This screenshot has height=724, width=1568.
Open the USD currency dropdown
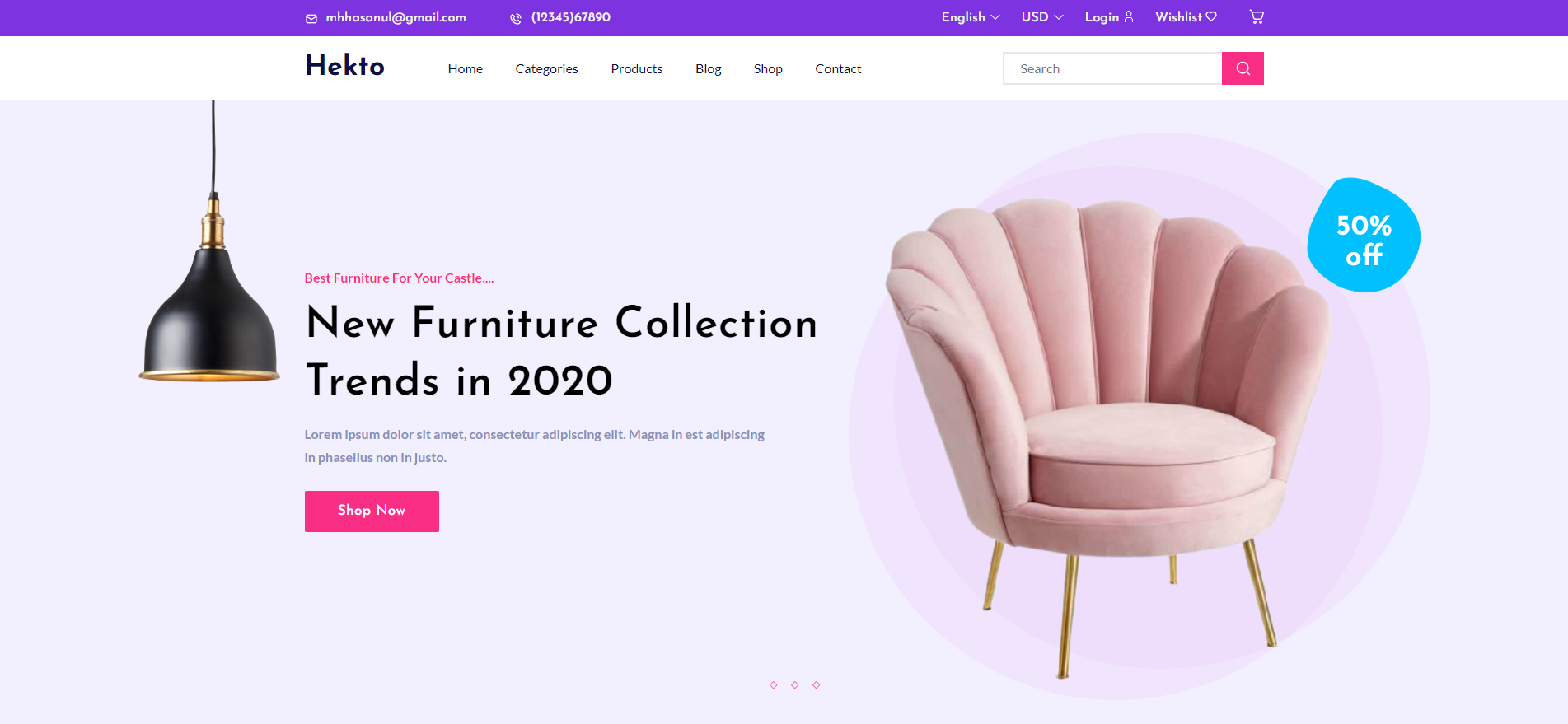[1042, 17]
